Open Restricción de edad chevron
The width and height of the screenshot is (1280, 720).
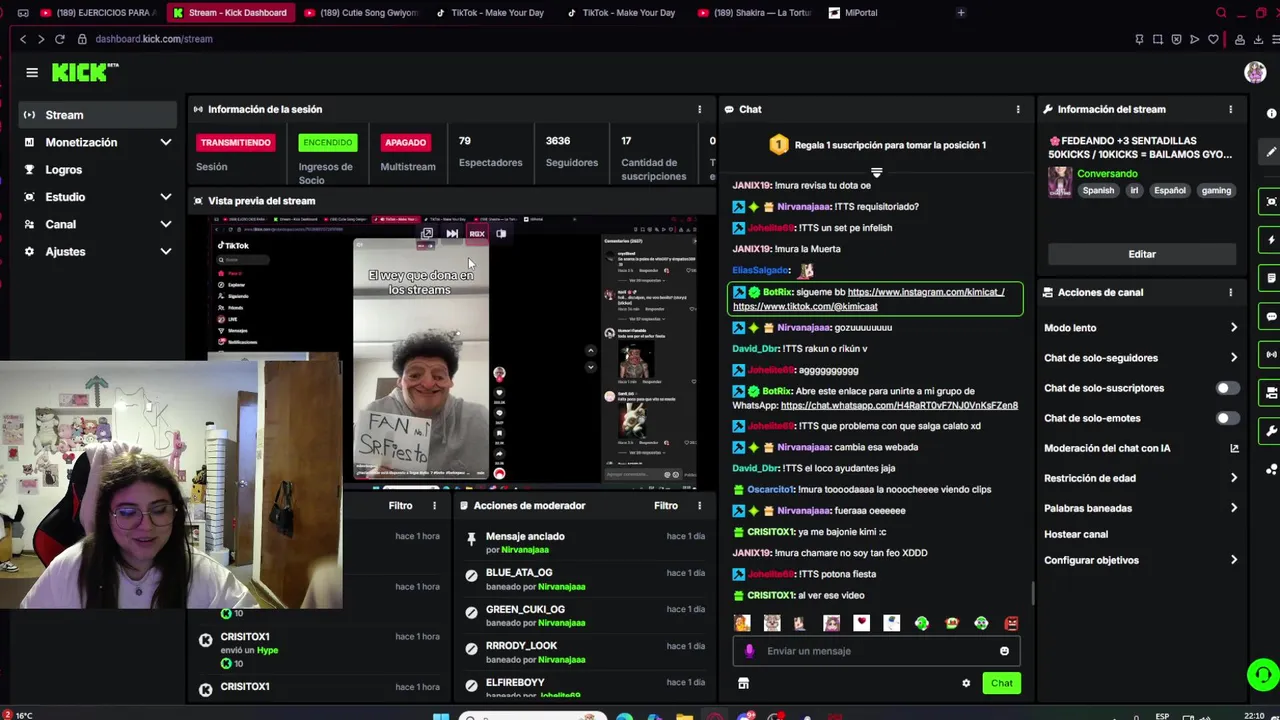click(1233, 478)
